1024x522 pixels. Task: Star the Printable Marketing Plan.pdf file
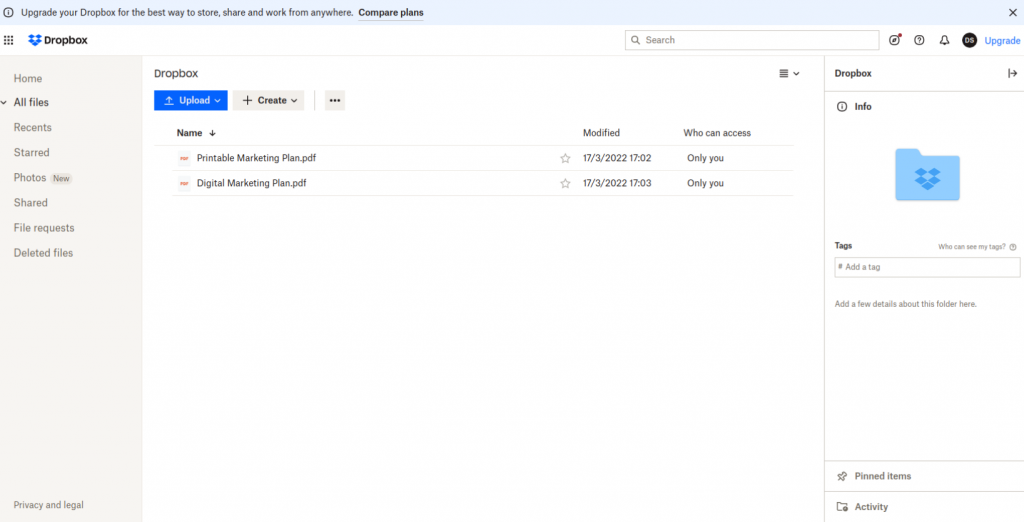565,158
